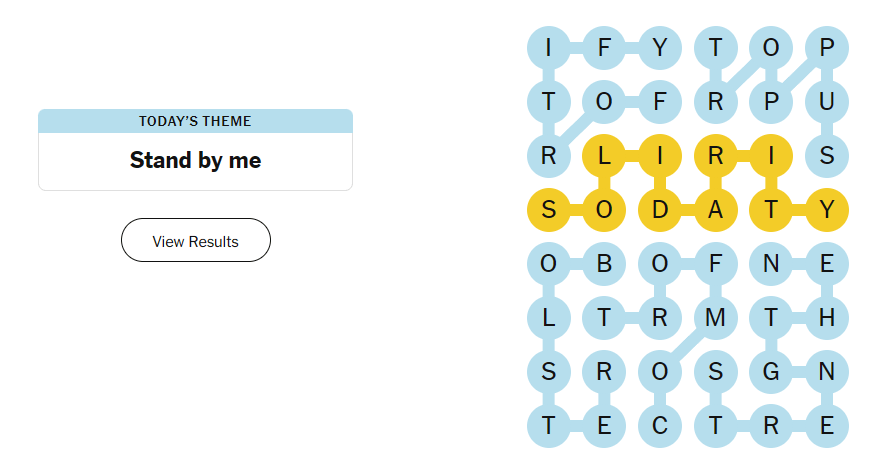Choose the letter B tile

[604, 264]
